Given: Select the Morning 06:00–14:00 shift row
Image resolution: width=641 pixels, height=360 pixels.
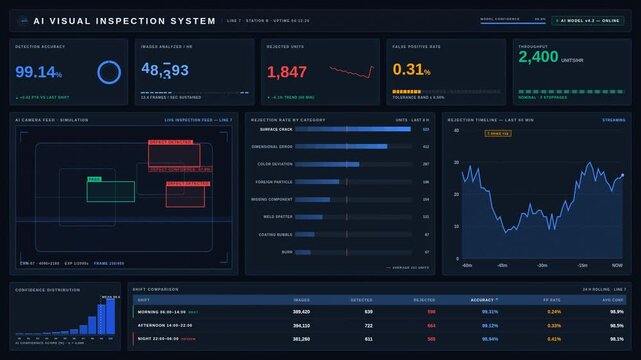Looking at the screenshot, I should (x=379, y=312).
